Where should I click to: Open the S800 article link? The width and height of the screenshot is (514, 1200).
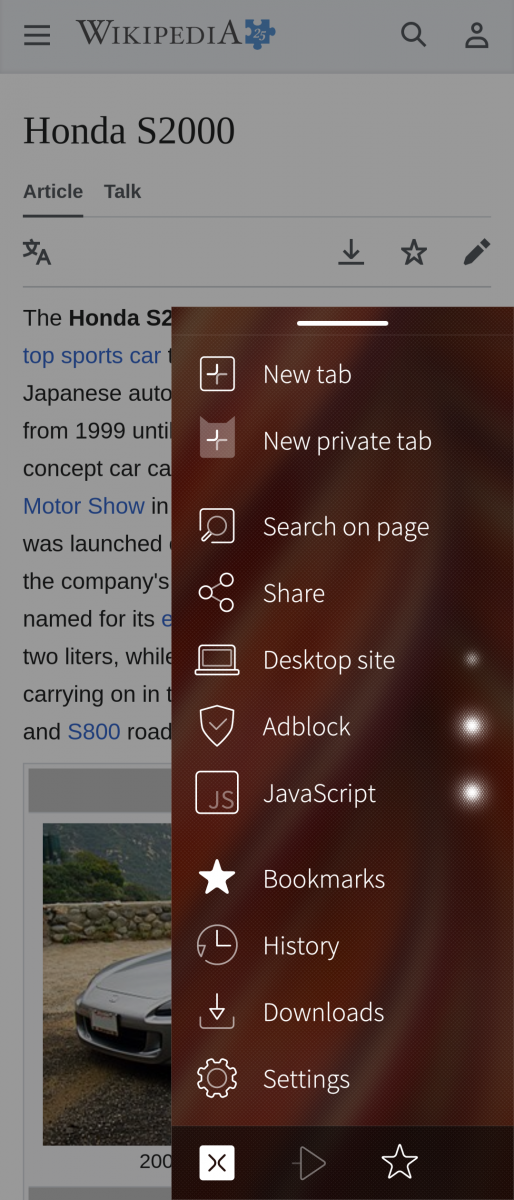pos(94,732)
